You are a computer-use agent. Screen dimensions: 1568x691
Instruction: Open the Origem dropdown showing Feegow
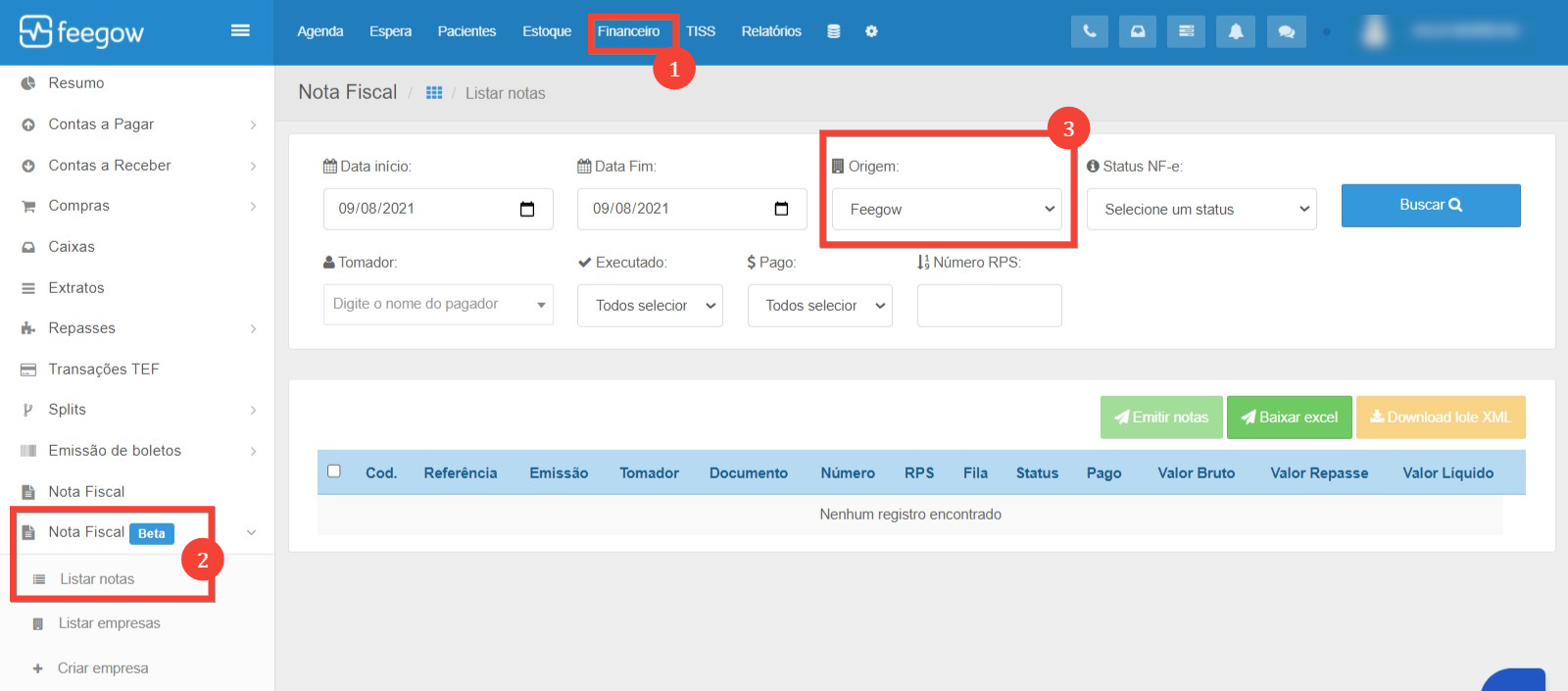click(x=947, y=209)
